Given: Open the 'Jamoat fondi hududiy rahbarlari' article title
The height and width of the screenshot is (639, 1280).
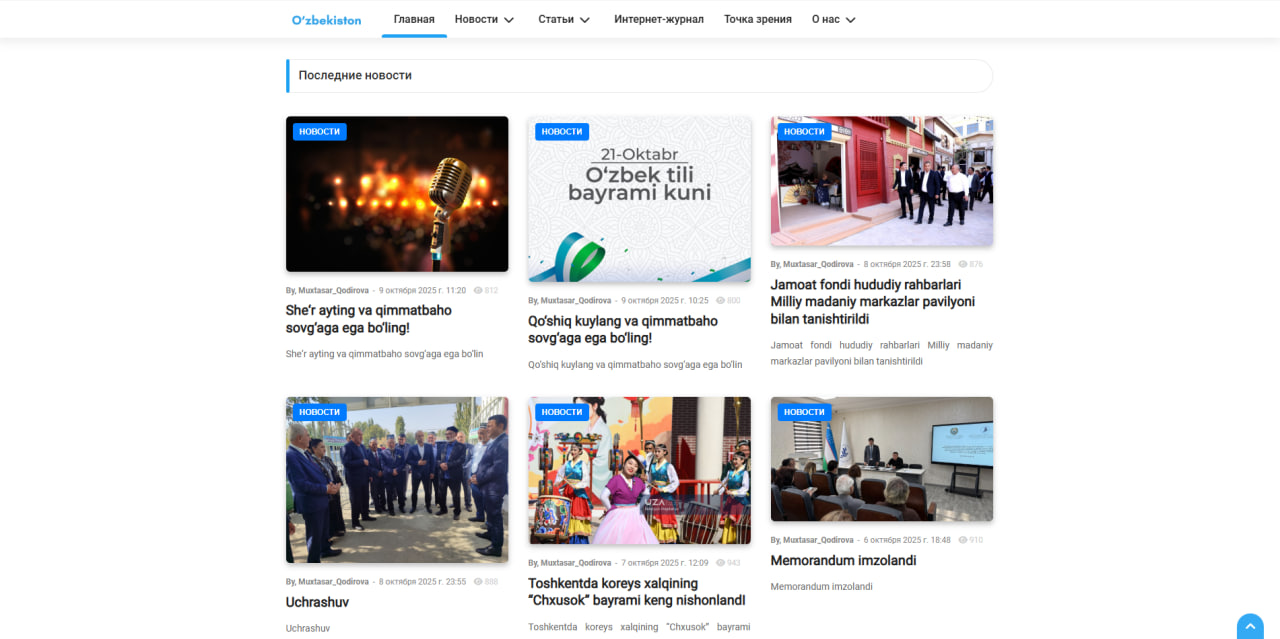Looking at the screenshot, I should (872, 302).
